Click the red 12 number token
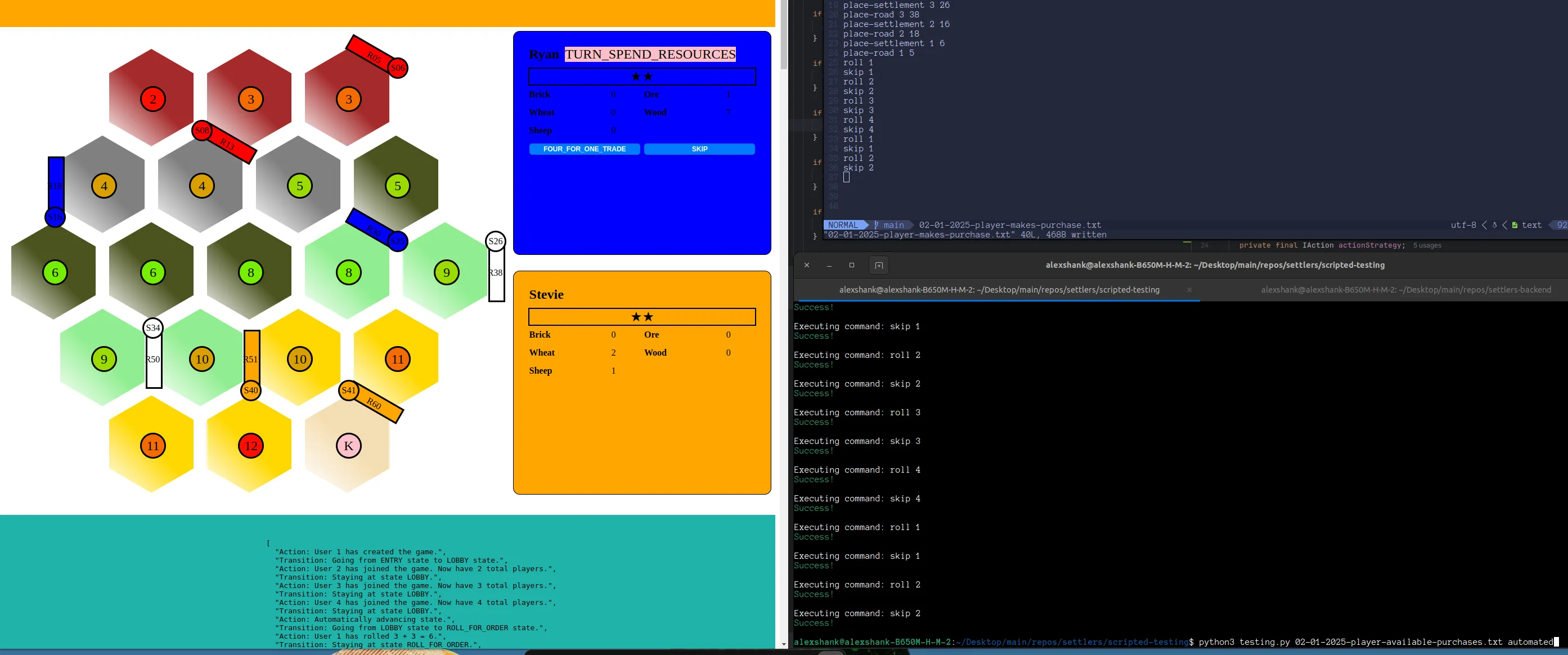Screen dimensions: 1568x655 point(251,446)
